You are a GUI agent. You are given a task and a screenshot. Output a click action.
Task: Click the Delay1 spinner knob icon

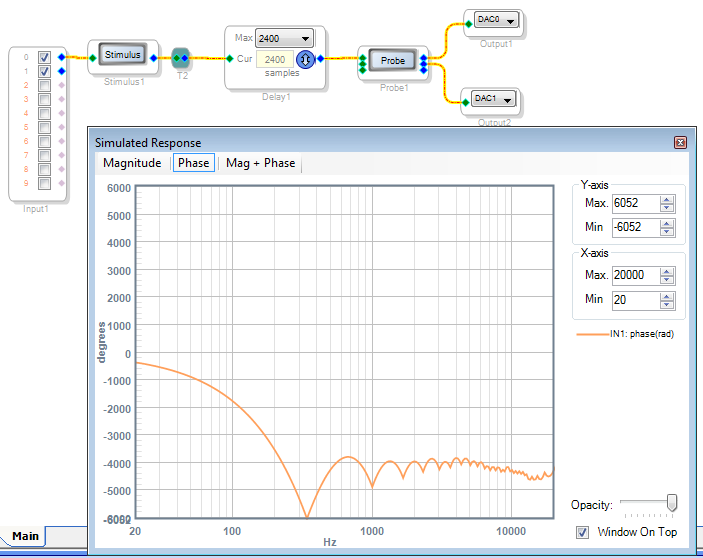tap(306, 59)
